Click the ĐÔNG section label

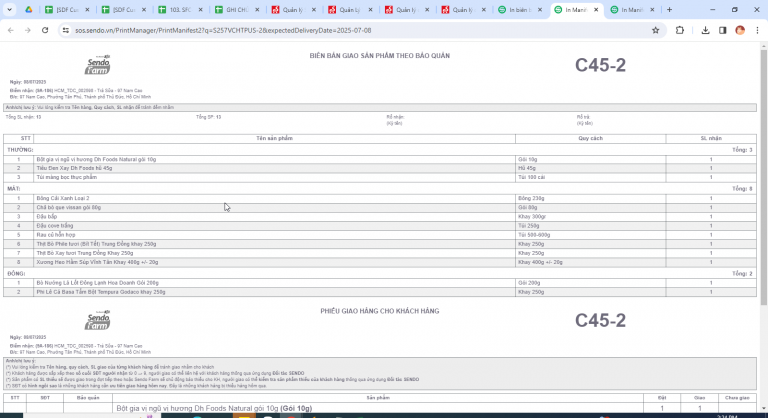coord(16,274)
